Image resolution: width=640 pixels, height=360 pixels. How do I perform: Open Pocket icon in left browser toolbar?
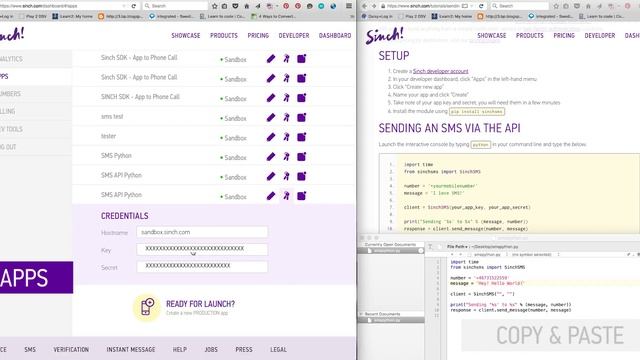[236, 6]
